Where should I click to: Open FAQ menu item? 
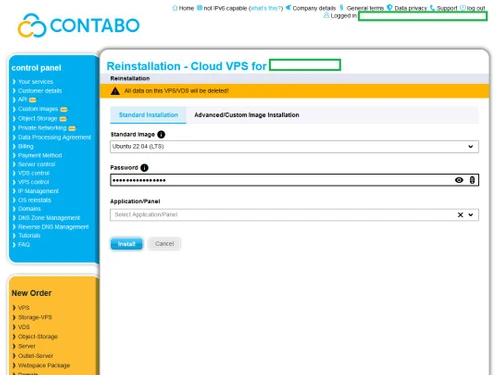pos(24,244)
